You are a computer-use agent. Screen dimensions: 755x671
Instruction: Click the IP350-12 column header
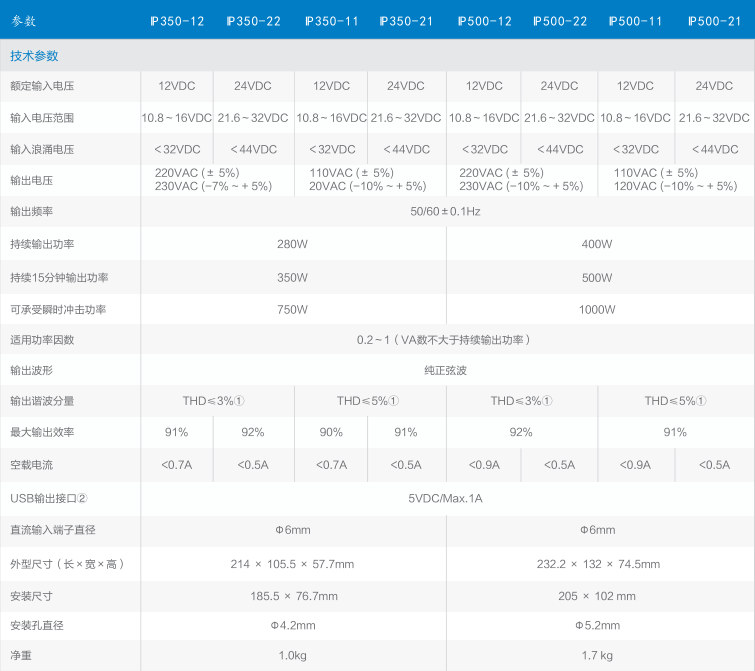point(176,20)
